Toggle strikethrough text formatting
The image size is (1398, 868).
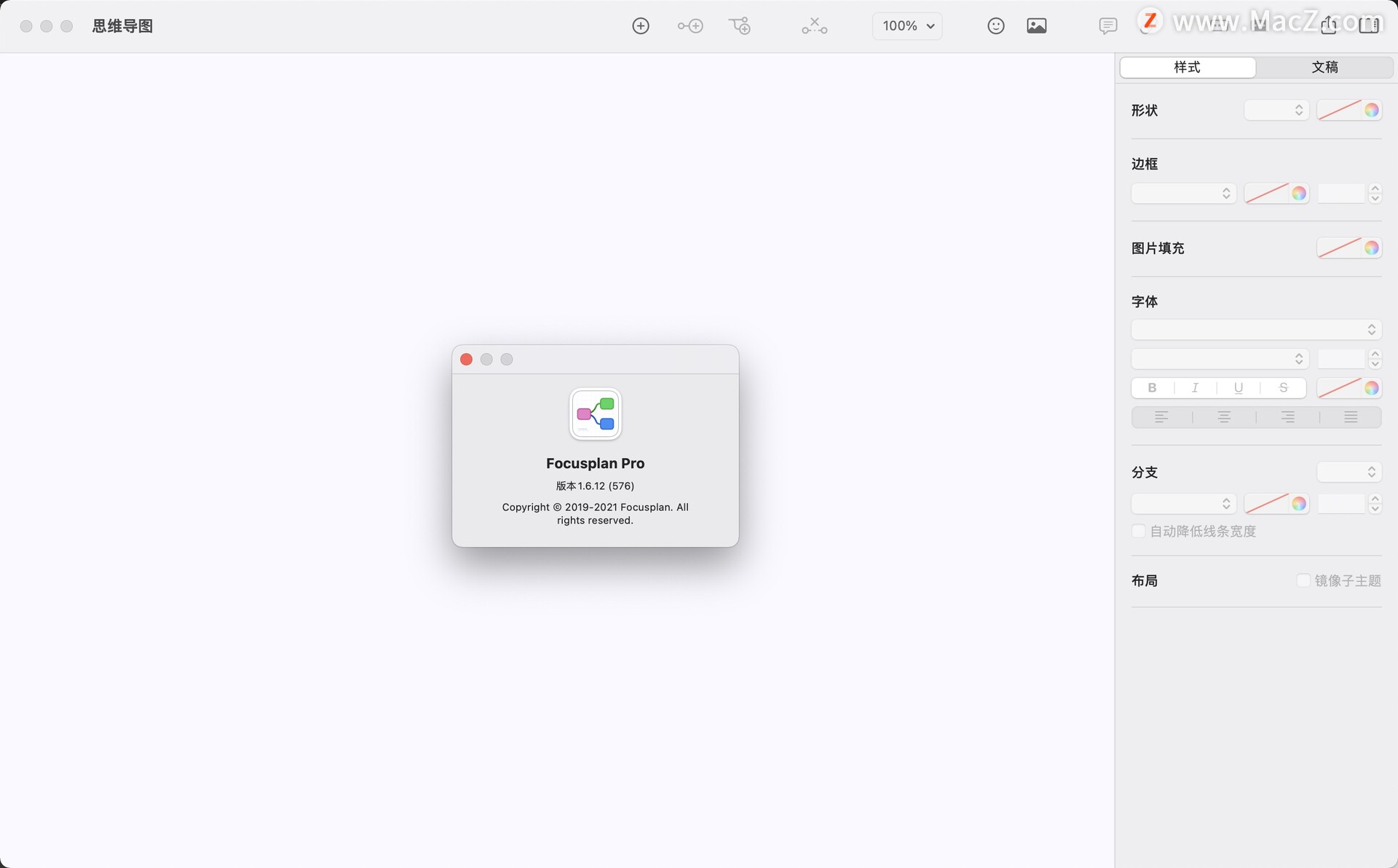[1283, 388]
